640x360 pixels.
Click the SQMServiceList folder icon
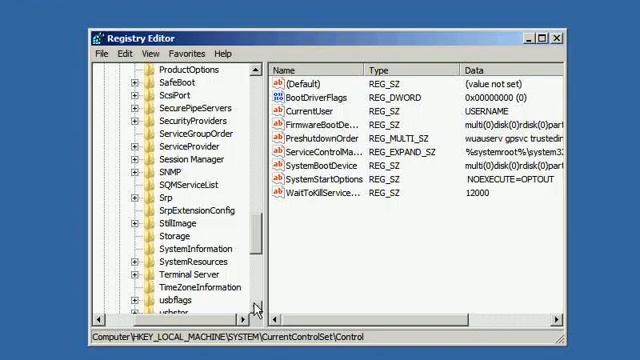coord(149,185)
